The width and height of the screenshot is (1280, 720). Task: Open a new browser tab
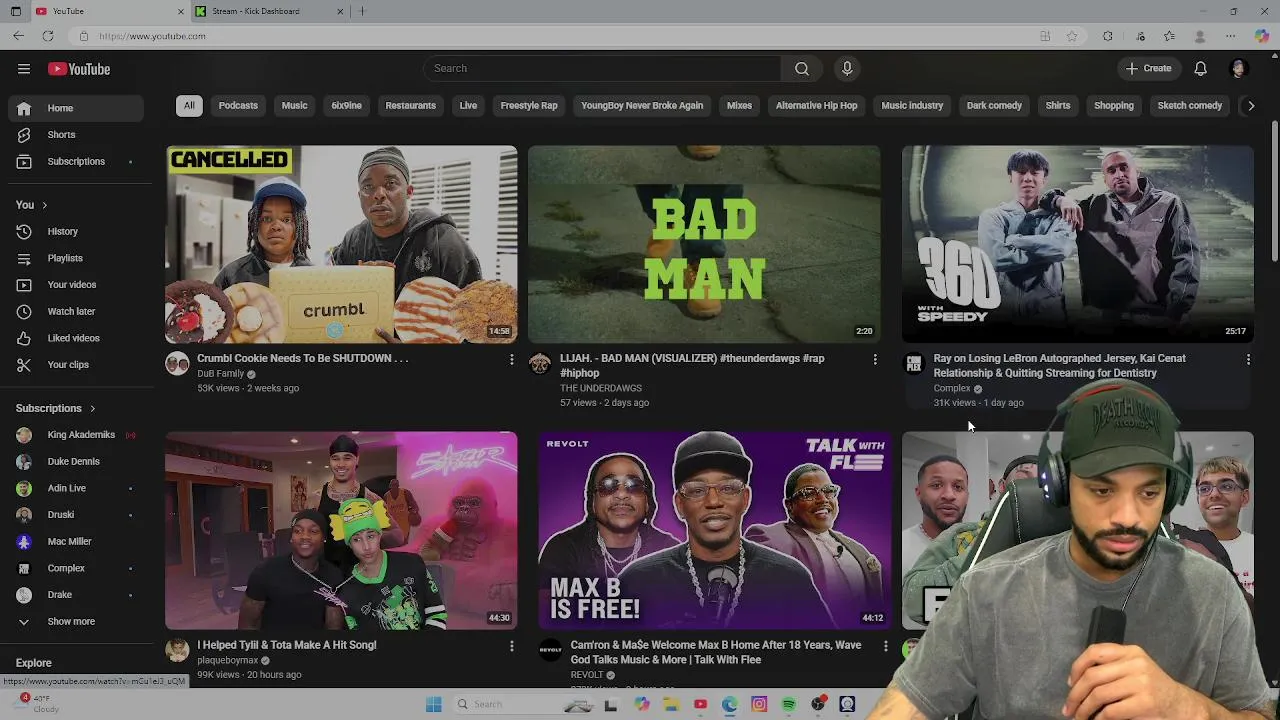(x=362, y=11)
